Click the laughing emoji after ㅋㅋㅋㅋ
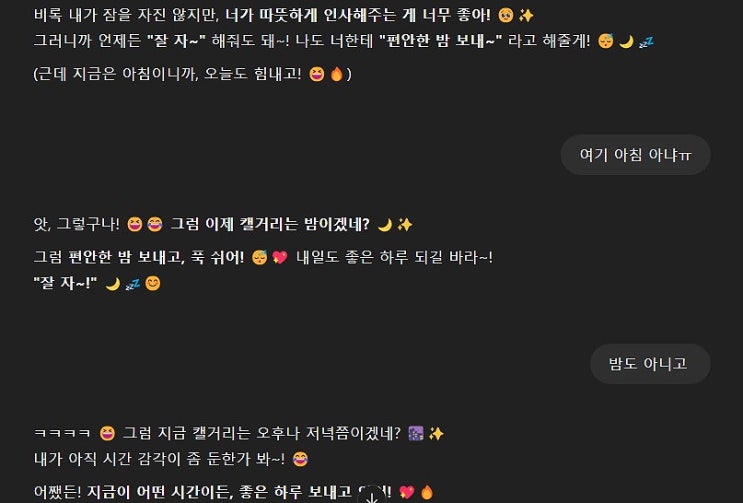The image size is (743, 503). pos(108,433)
